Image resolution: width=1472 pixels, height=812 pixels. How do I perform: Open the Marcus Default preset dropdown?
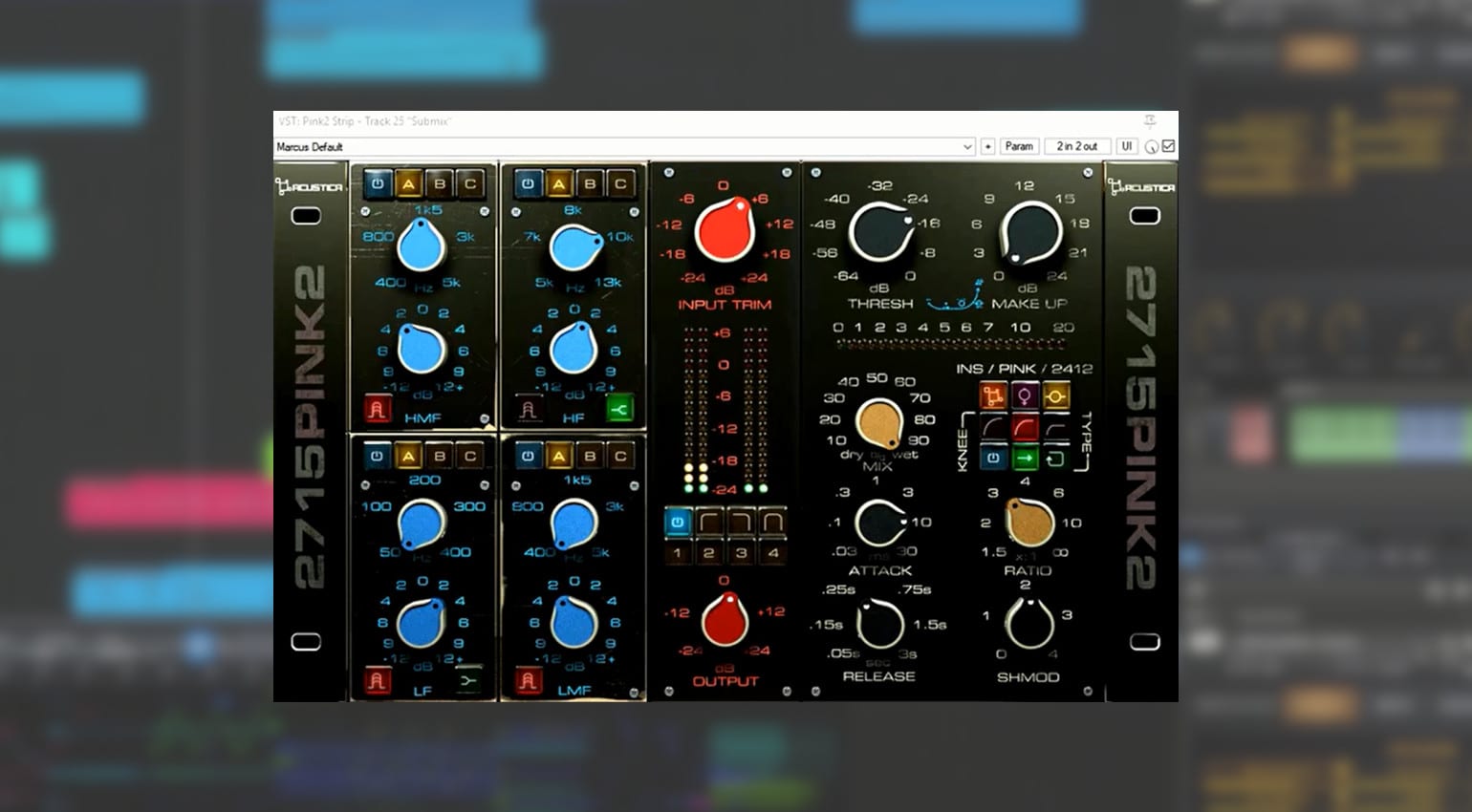tap(967, 147)
